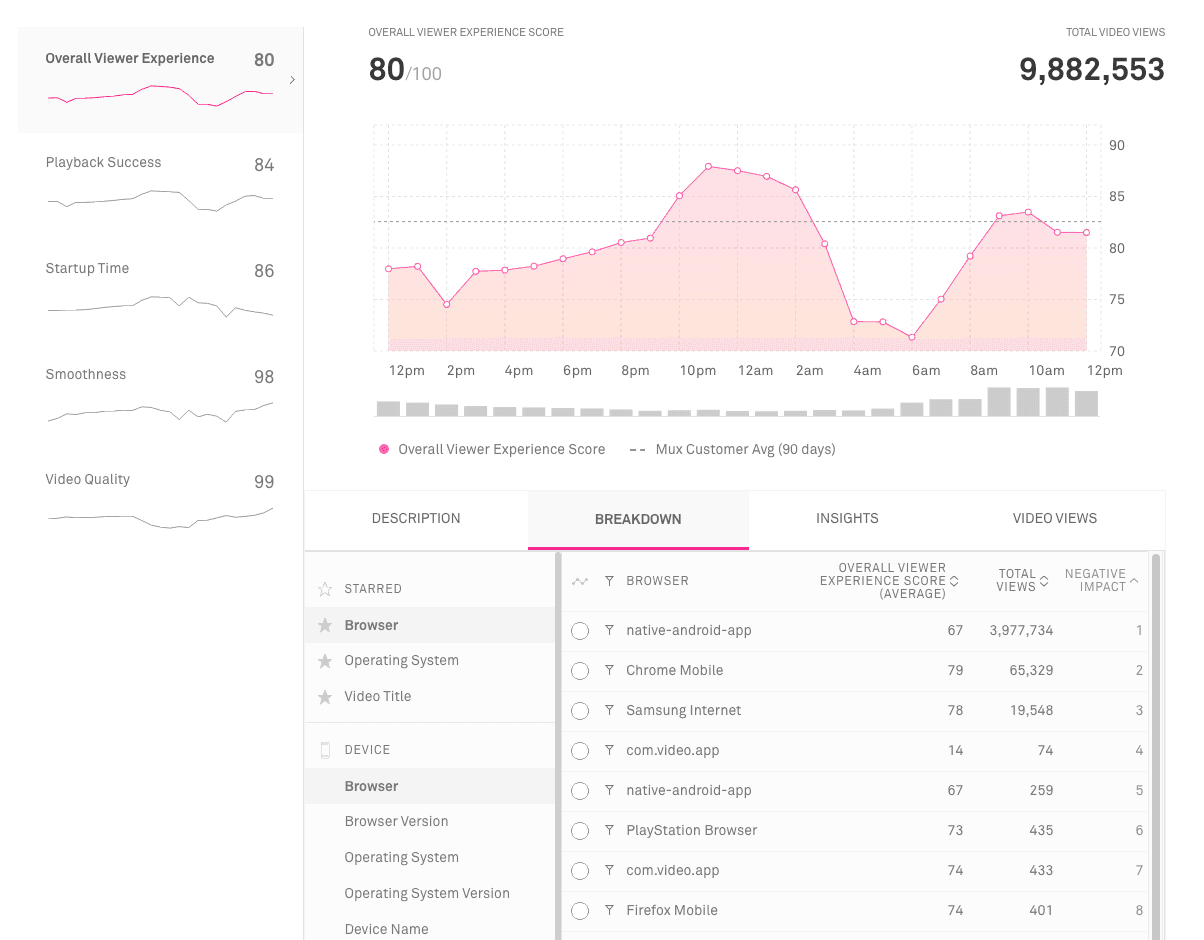Click the phone icon next to DEVICE
Screen dimensions: 1204x940
[324, 749]
